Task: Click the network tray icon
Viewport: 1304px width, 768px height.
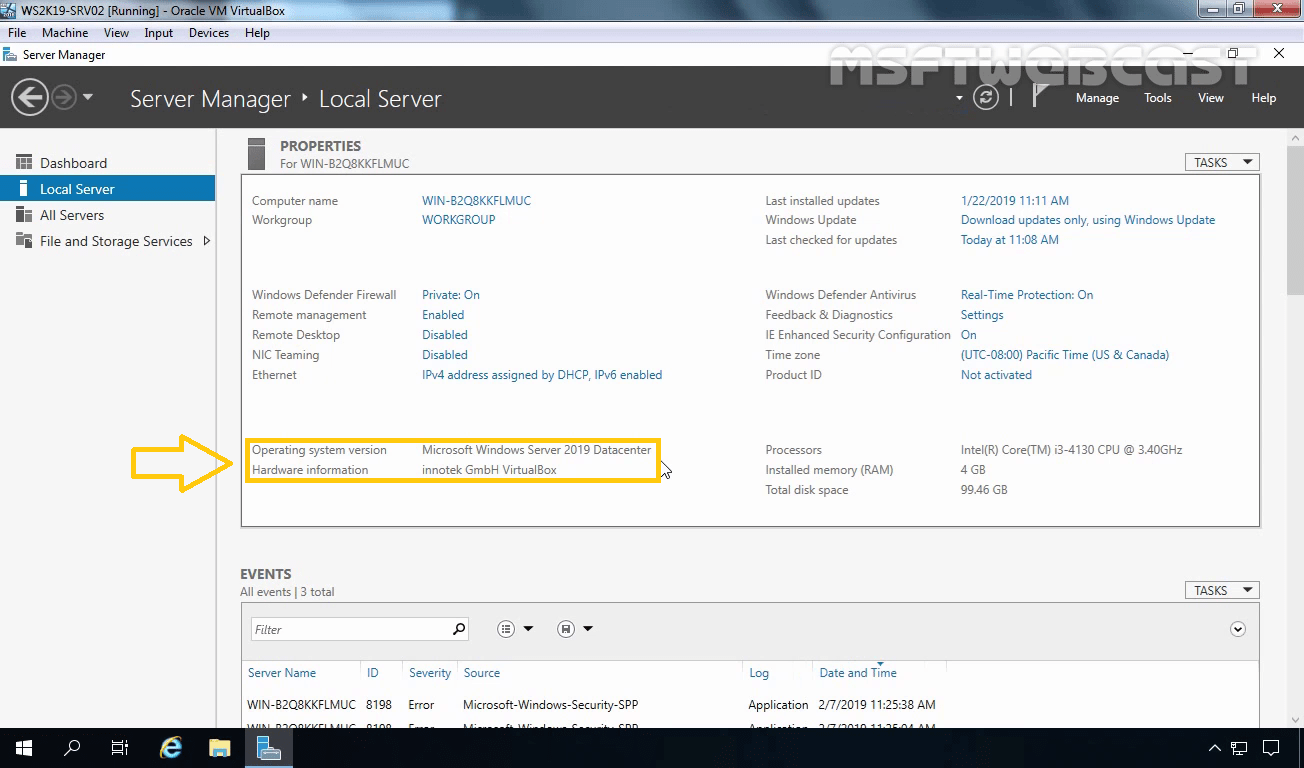Action: tap(1239, 748)
